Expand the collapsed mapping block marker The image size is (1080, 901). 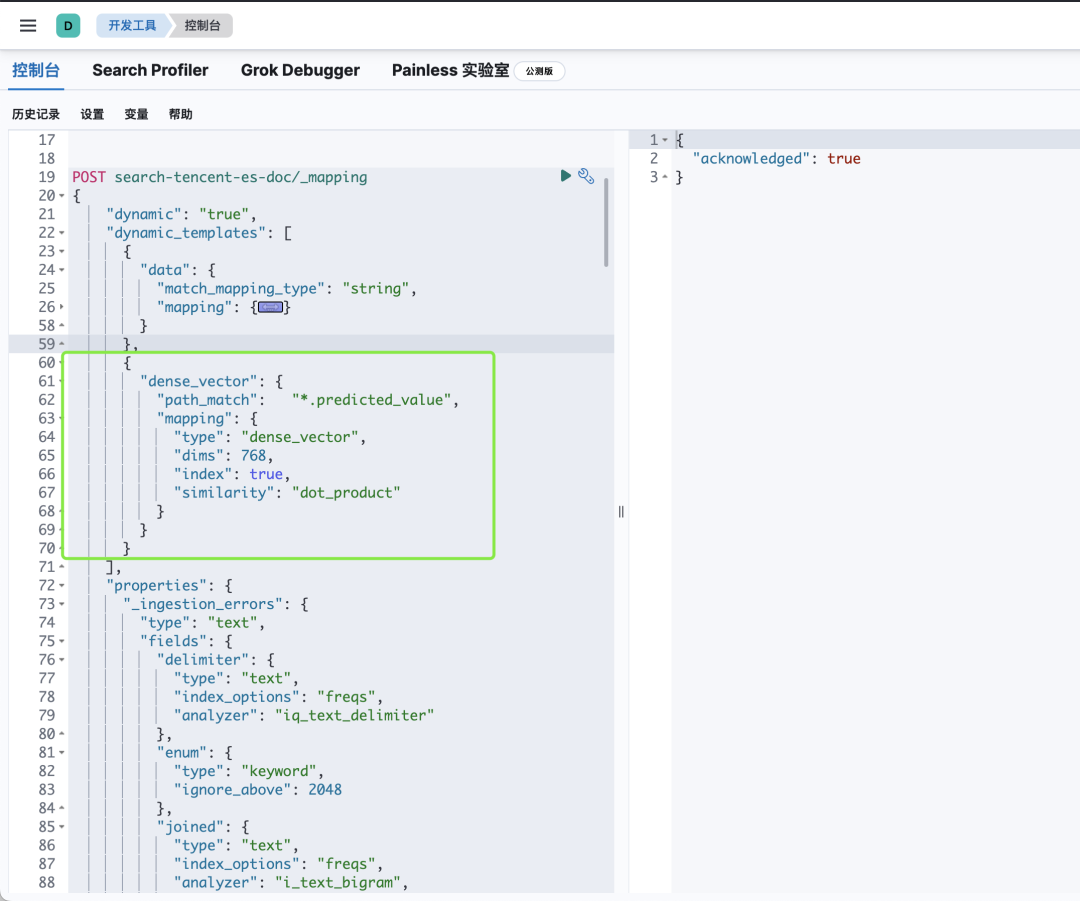[270, 308]
